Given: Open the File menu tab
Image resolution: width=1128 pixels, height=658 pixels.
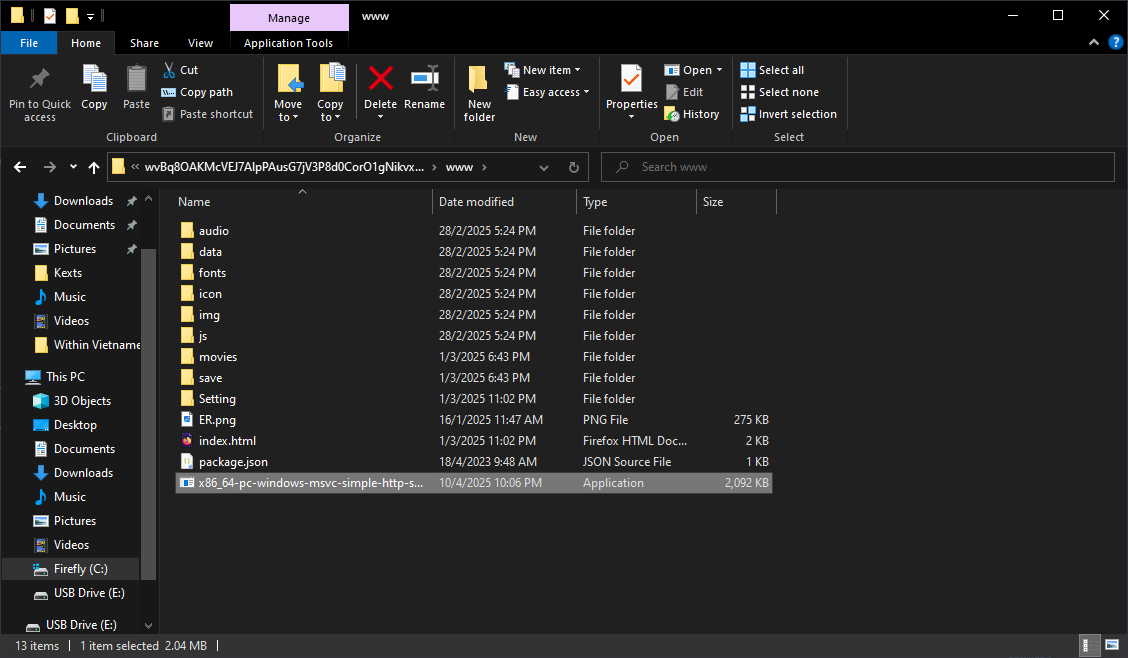Looking at the screenshot, I should 29,43.
